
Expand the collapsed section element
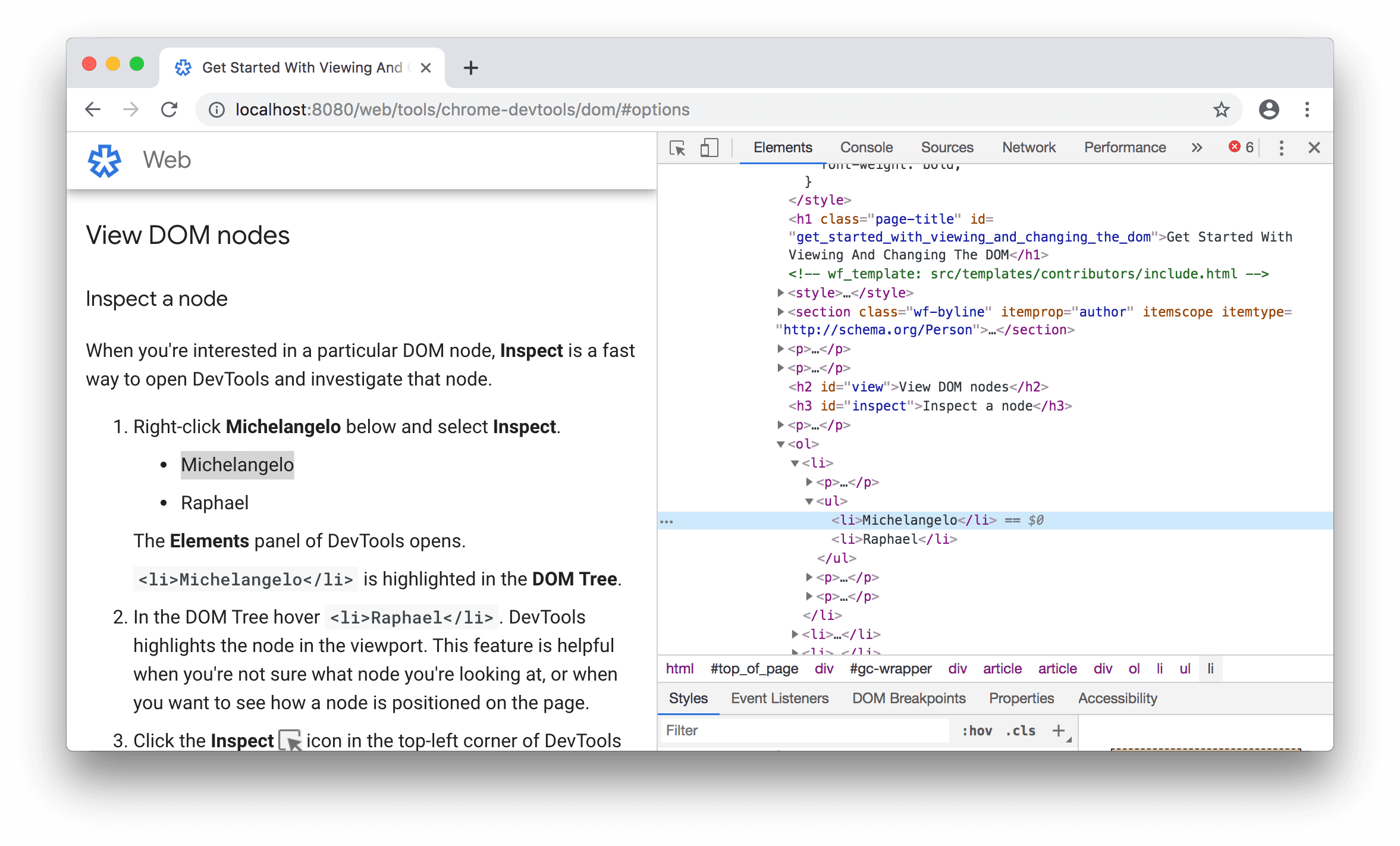[779, 311]
